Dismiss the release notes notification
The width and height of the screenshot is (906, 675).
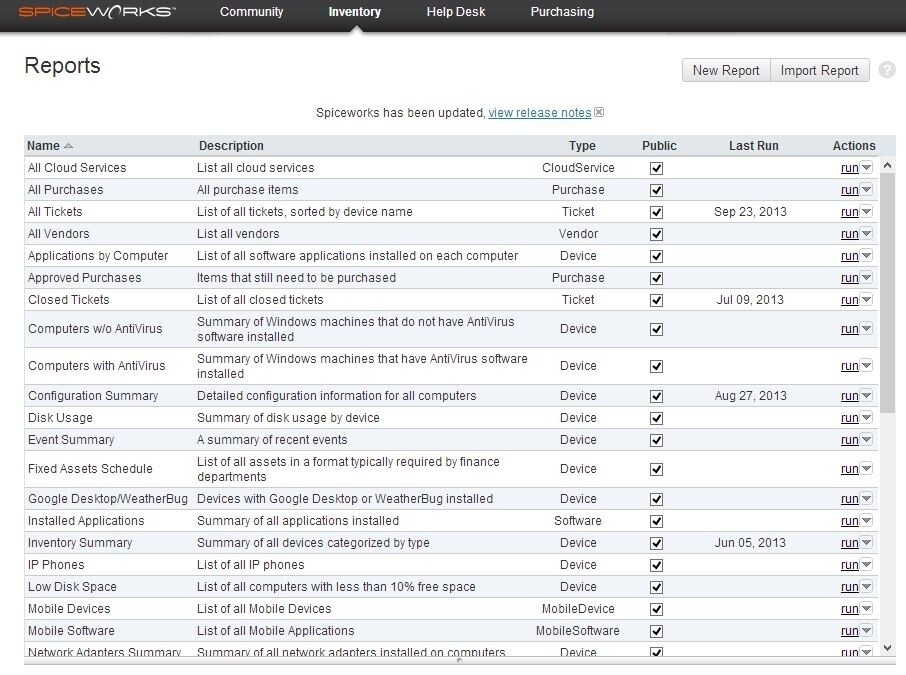tap(599, 112)
